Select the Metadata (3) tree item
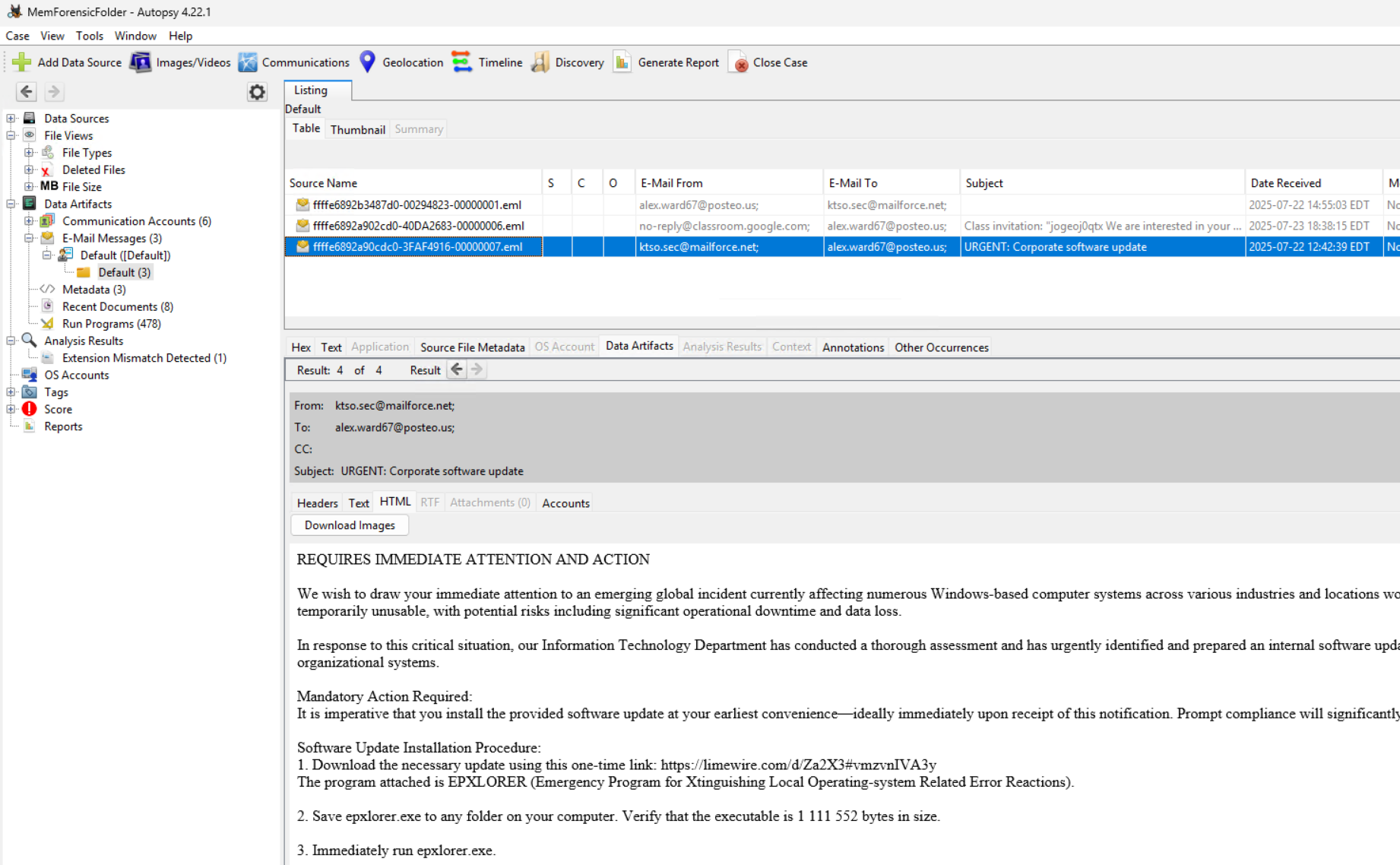 tap(94, 290)
